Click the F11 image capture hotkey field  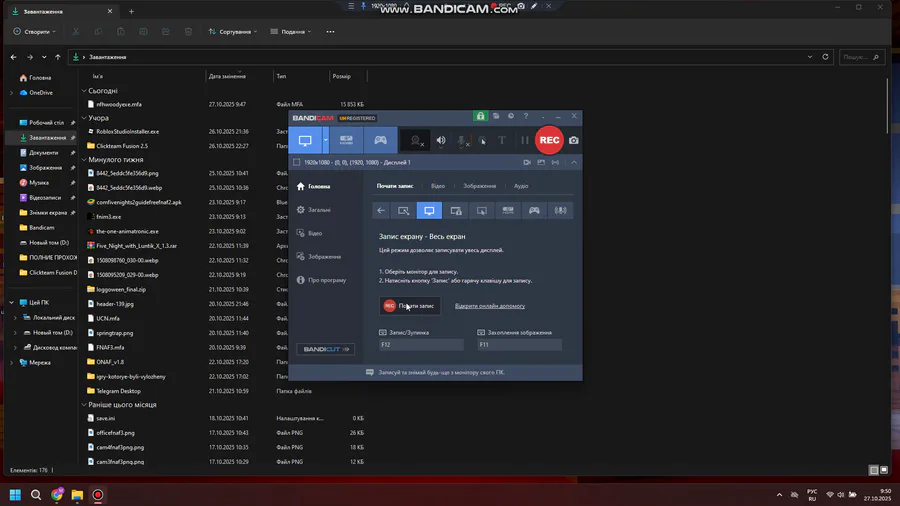coord(519,345)
